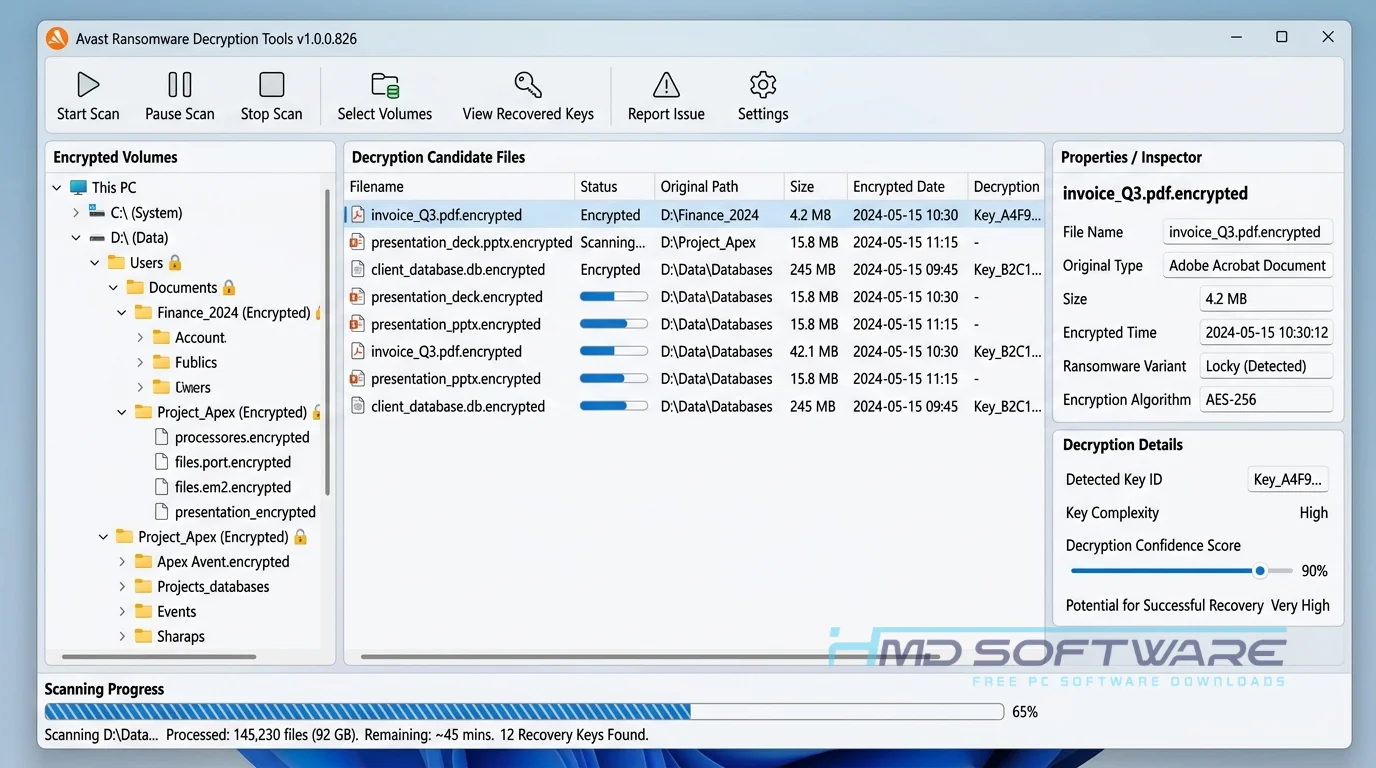Sort by Encrypted Date column
Viewport: 1376px width, 768px height.
907,187
